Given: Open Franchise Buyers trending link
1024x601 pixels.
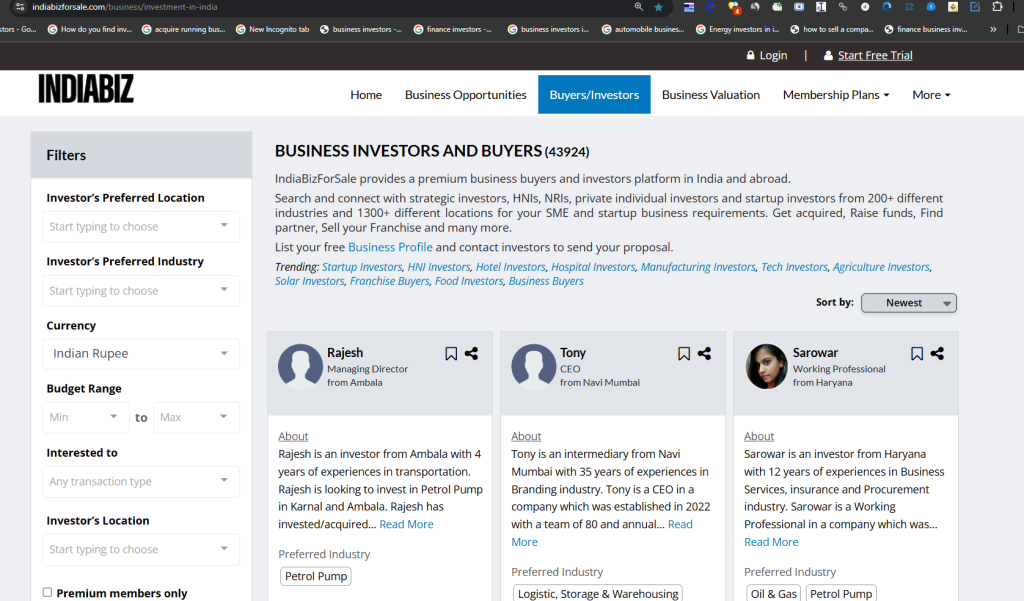Looking at the screenshot, I should pos(390,282).
